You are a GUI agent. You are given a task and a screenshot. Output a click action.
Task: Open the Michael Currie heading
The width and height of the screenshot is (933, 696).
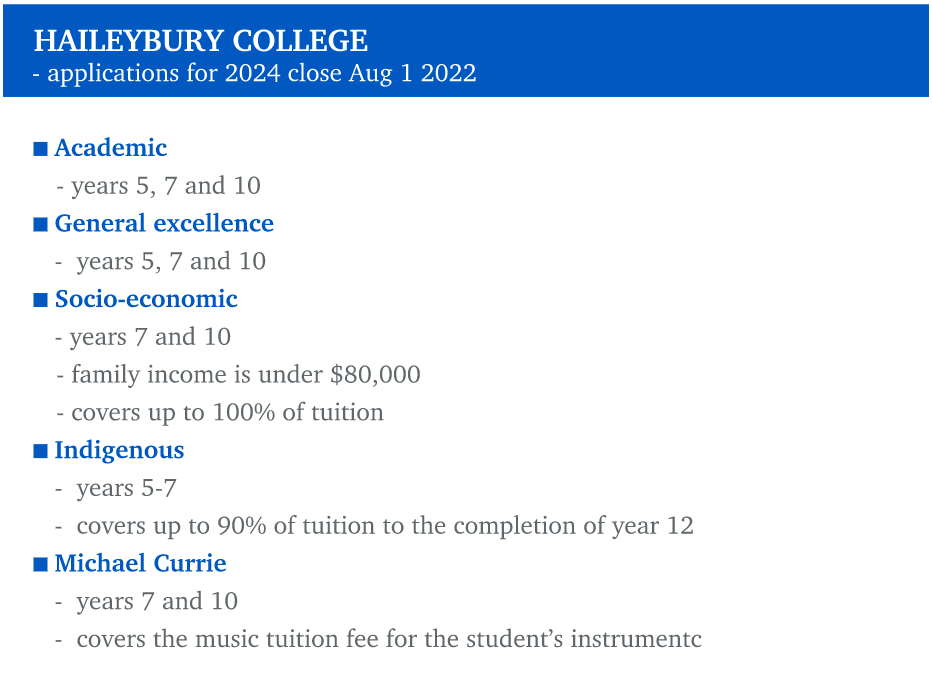tap(140, 563)
